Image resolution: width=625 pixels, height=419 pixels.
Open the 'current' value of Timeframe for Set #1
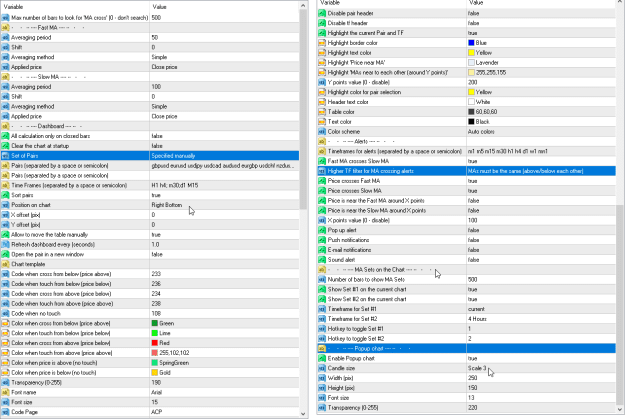(x=476, y=309)
